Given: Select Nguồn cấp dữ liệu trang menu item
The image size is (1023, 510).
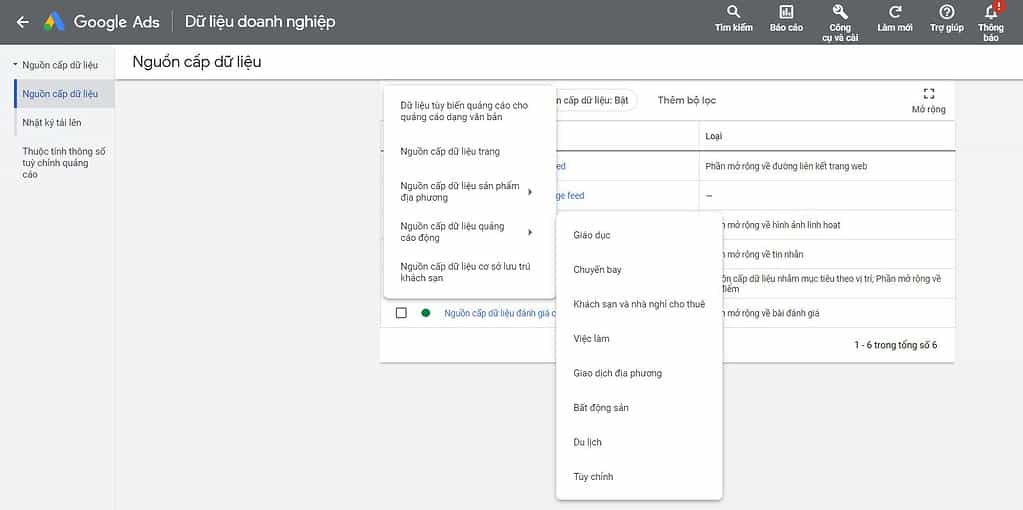Looking at the screenshot, I should coord(470,152).
